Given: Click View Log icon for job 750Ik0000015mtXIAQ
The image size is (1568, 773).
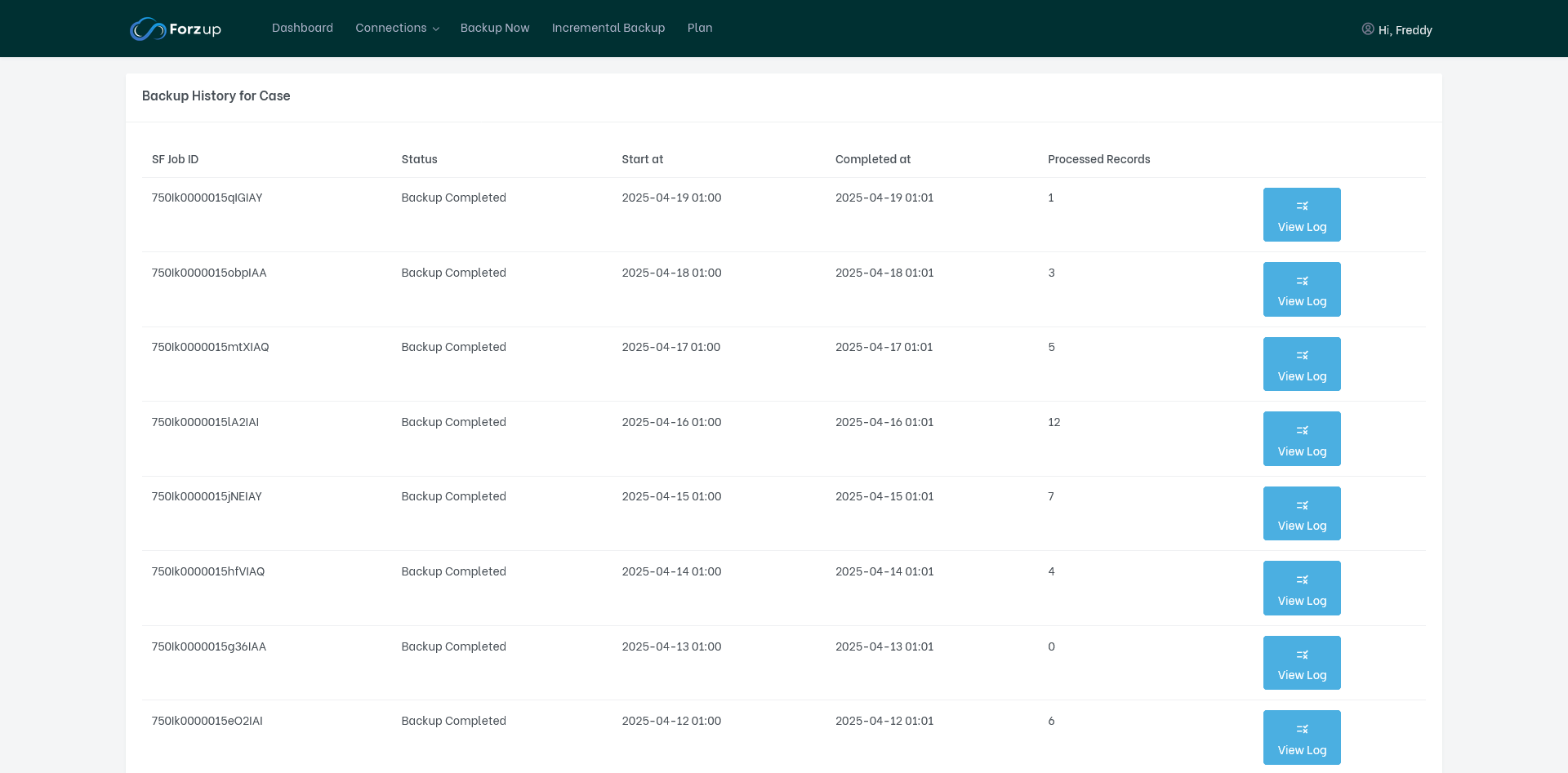Looking at the screenshot, I should [1302, 356].
